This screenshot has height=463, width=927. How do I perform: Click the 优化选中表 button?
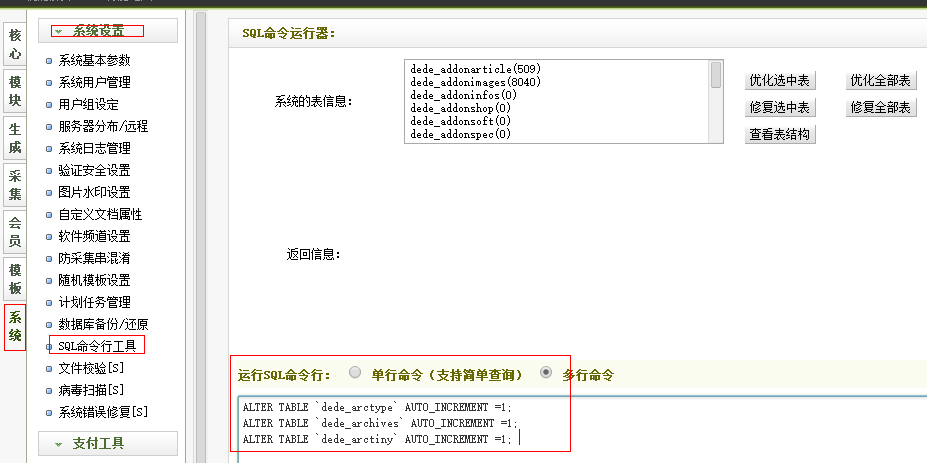coord(780,81)
